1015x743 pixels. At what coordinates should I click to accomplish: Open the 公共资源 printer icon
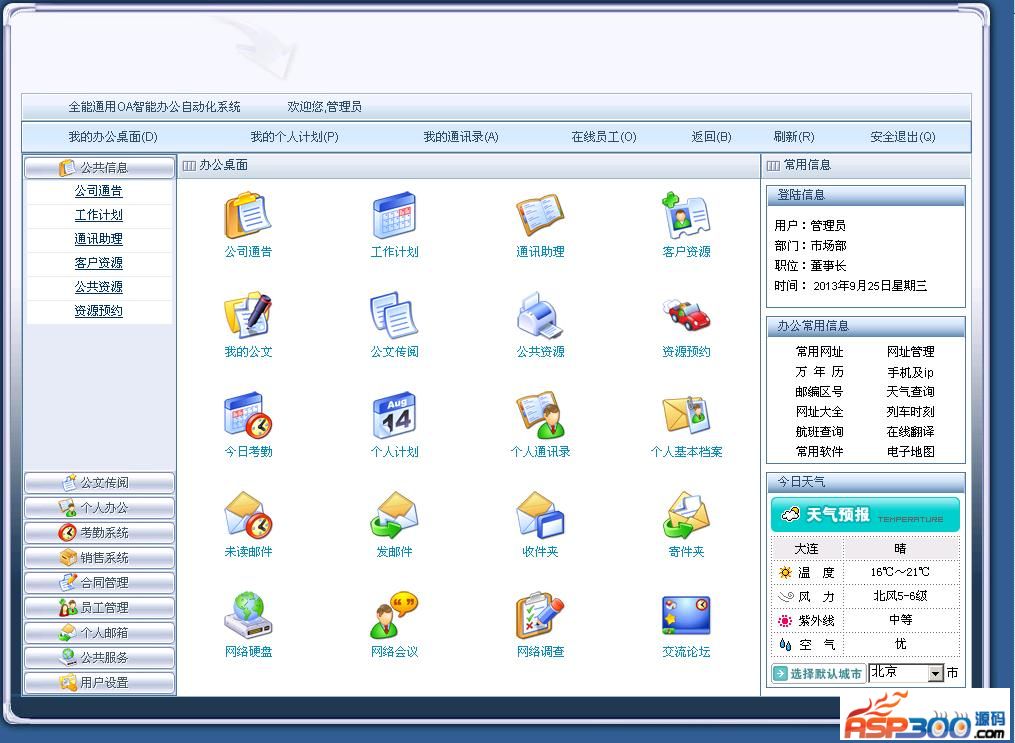[x=540, y=315]
